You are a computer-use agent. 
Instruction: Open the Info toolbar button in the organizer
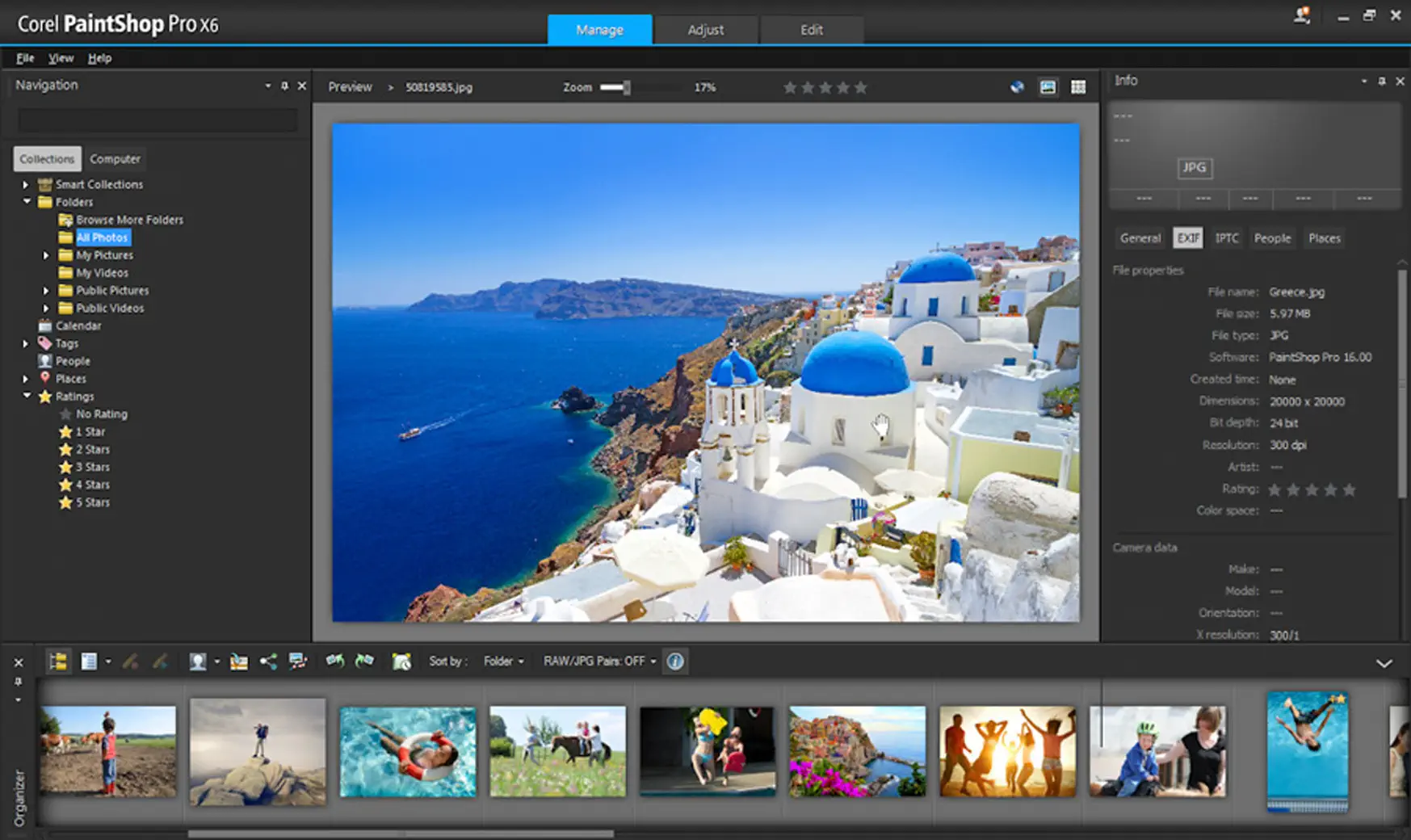676,661
